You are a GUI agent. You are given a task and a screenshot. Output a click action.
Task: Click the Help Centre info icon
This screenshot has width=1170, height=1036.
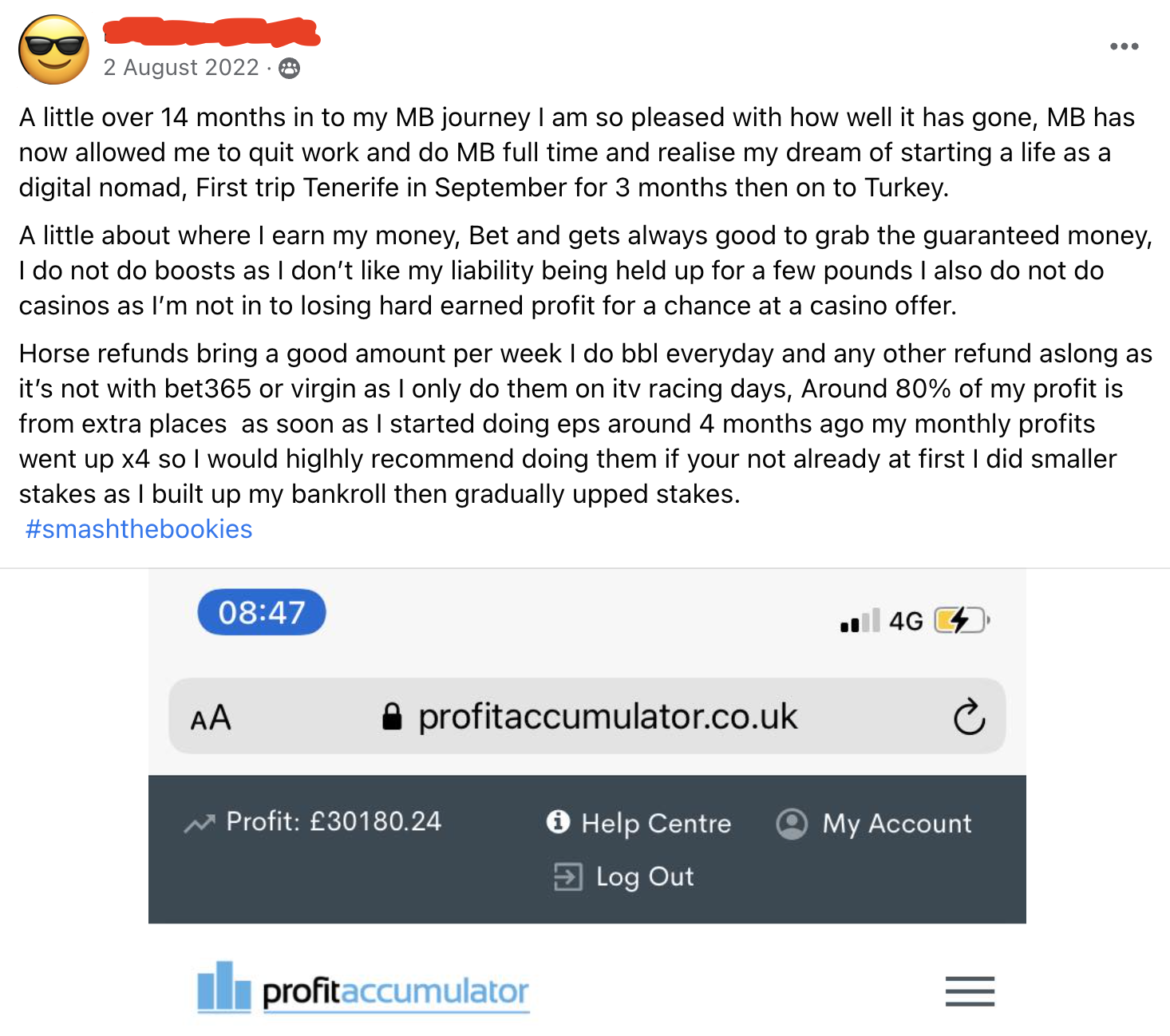(x=558, y=821)
